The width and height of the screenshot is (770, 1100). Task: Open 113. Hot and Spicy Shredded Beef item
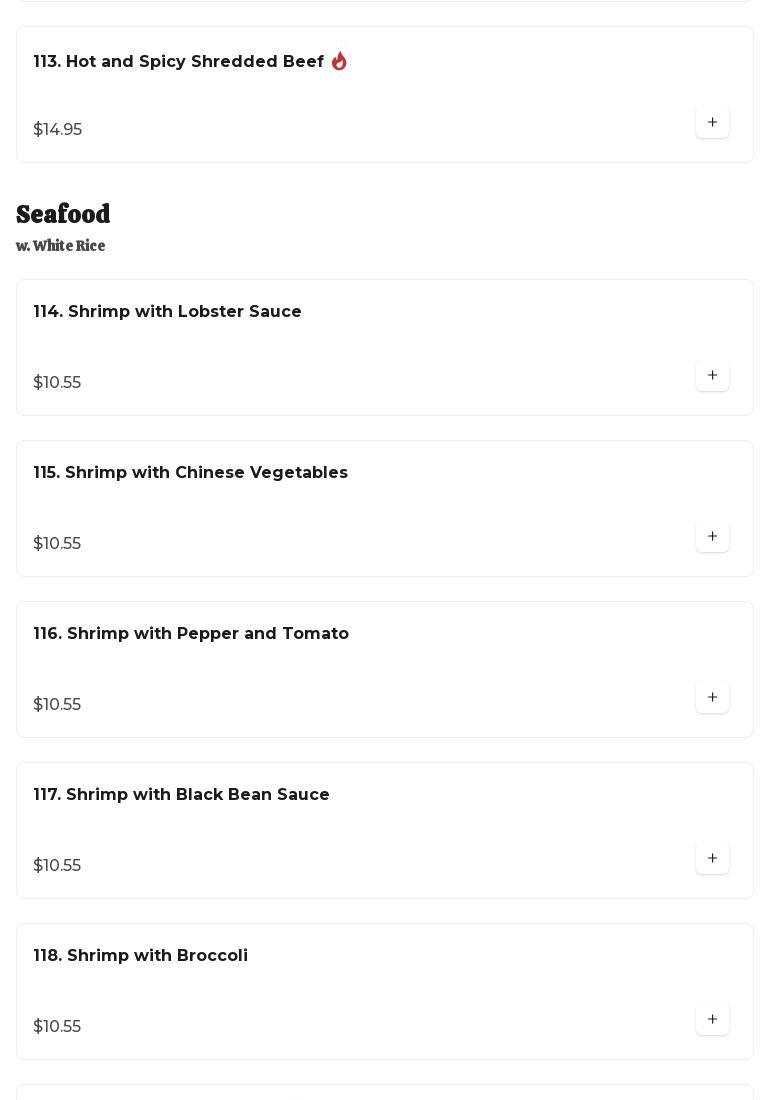tap(178, 62)
